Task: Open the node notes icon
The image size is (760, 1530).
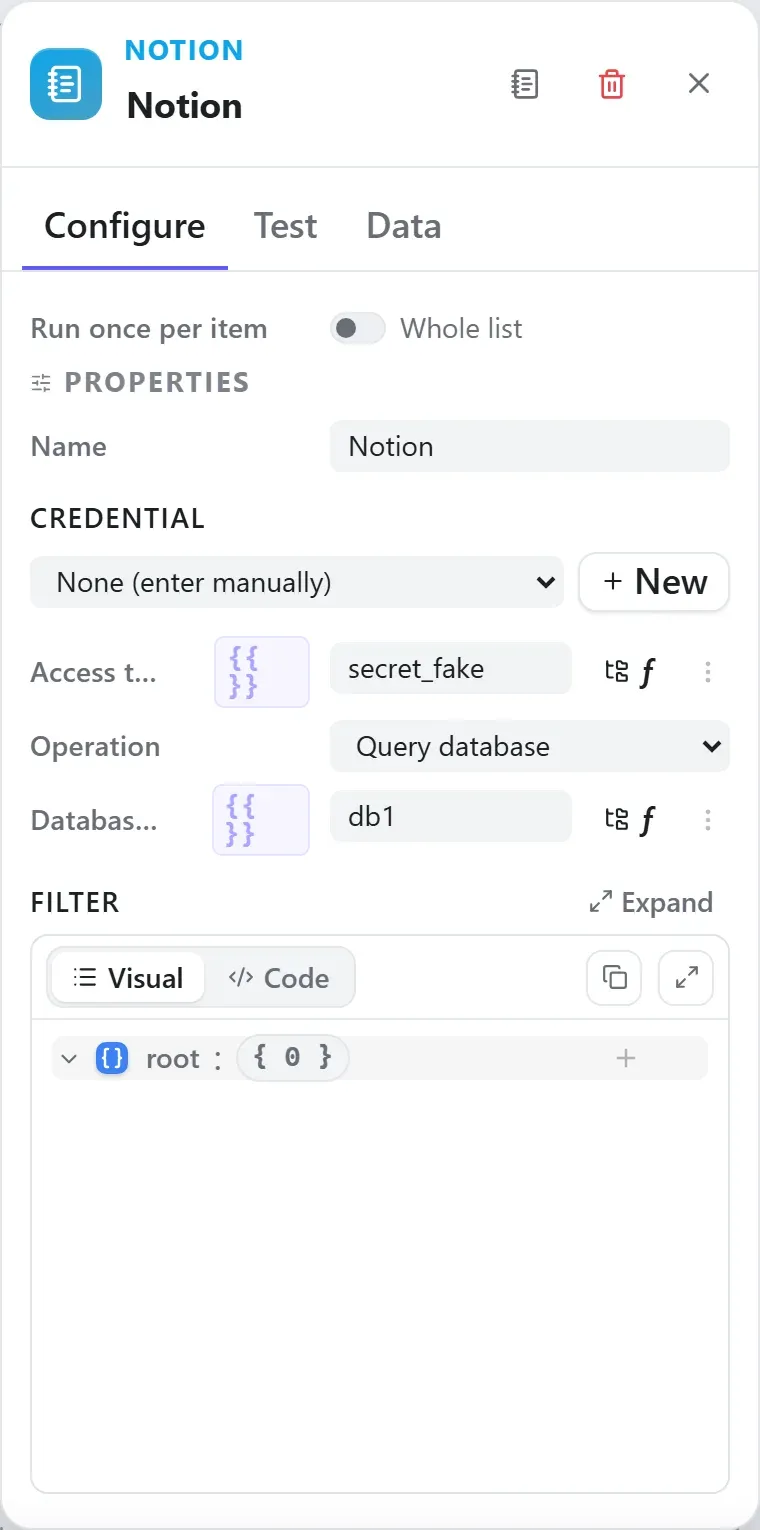Action: 524,84
